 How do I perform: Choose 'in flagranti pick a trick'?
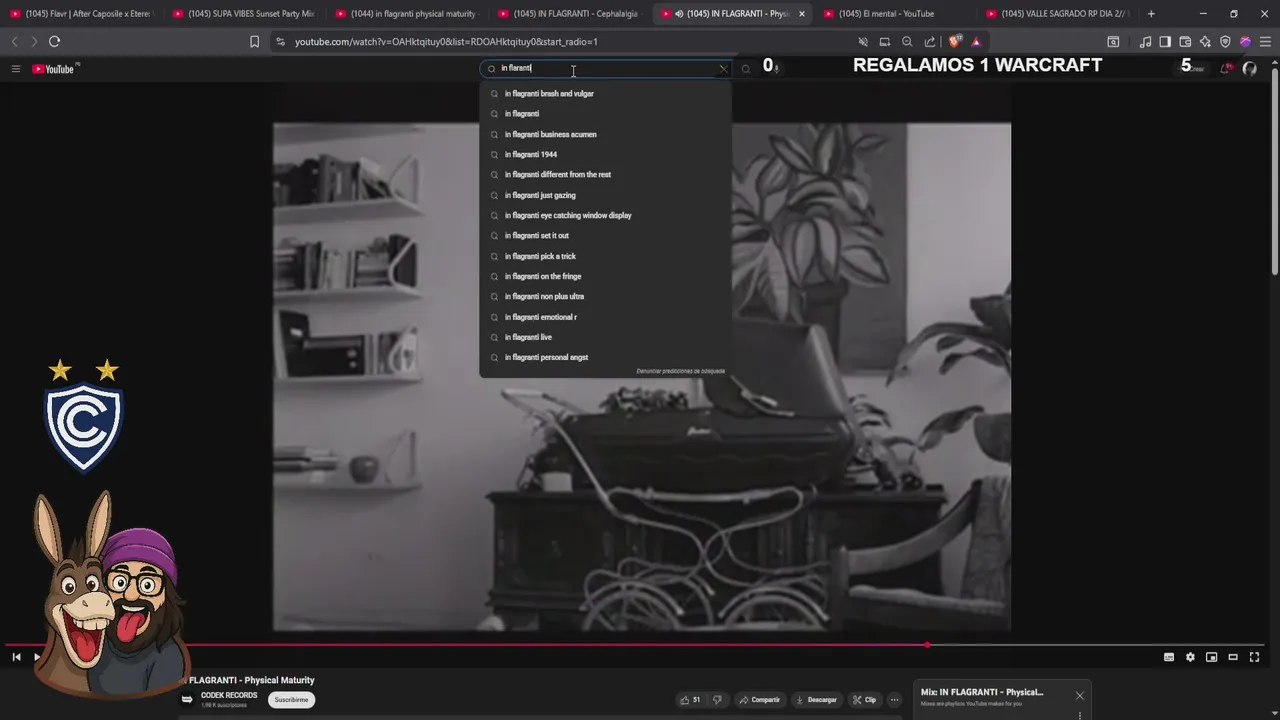click(605, 256)
